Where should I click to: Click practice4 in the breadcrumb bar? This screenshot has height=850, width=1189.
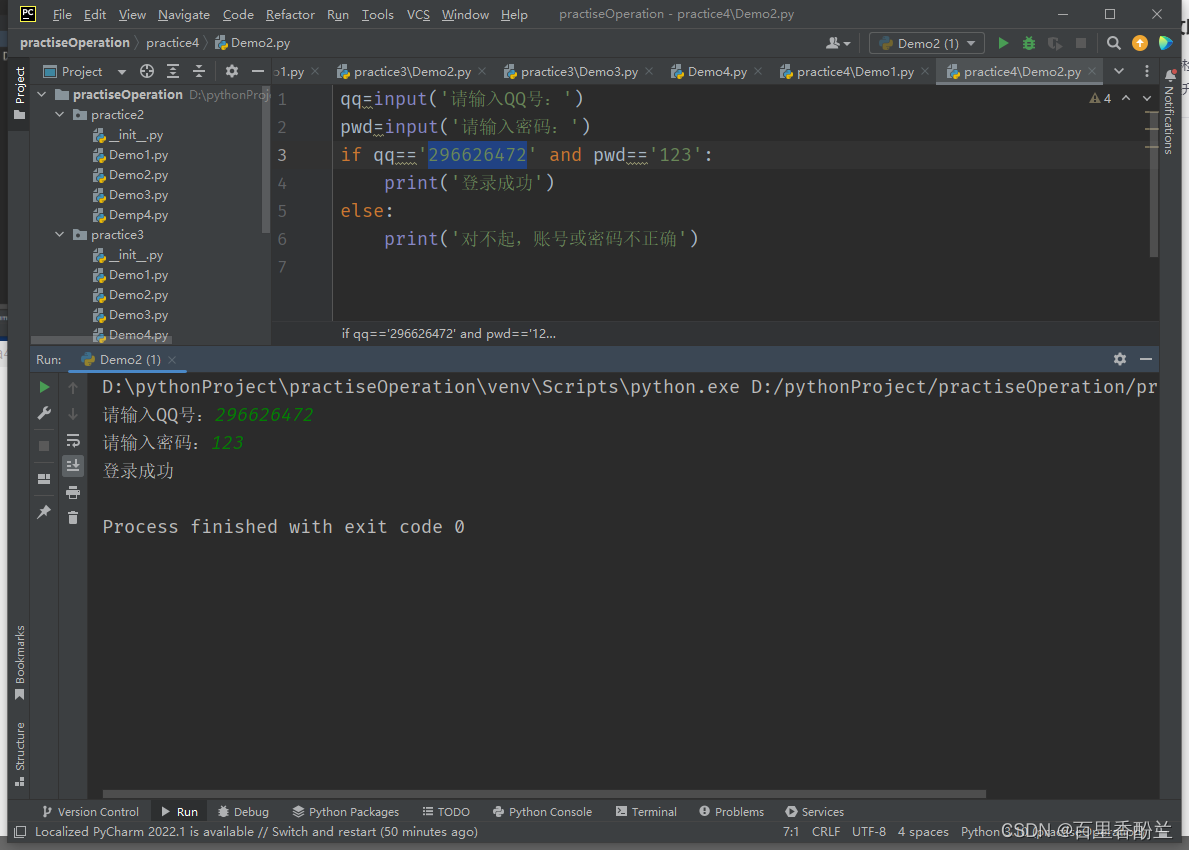pos(172,42)
